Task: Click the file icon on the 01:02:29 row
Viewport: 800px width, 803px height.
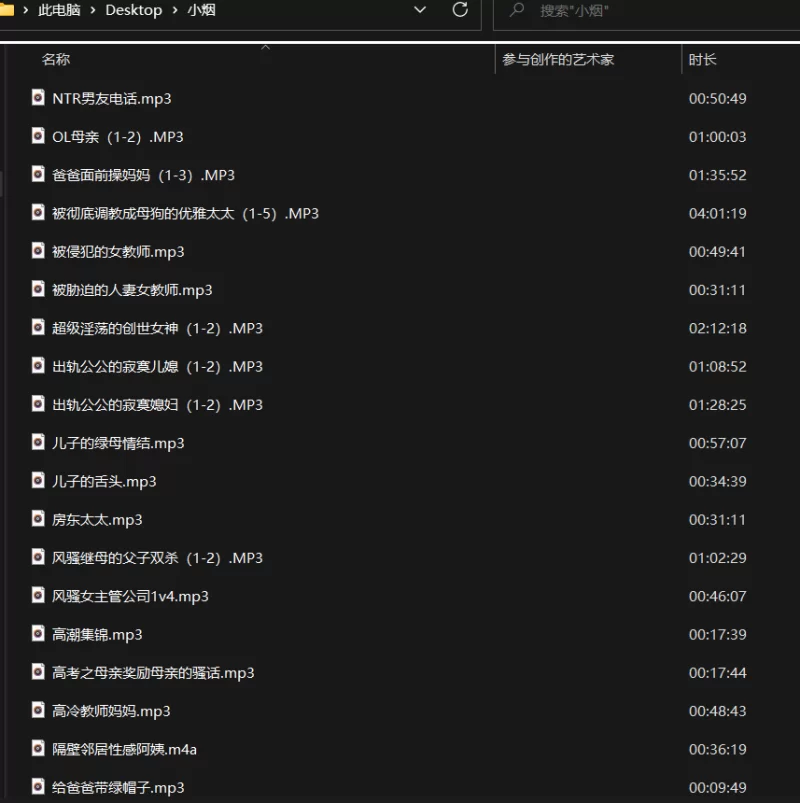Action: [x=38, y=557]
